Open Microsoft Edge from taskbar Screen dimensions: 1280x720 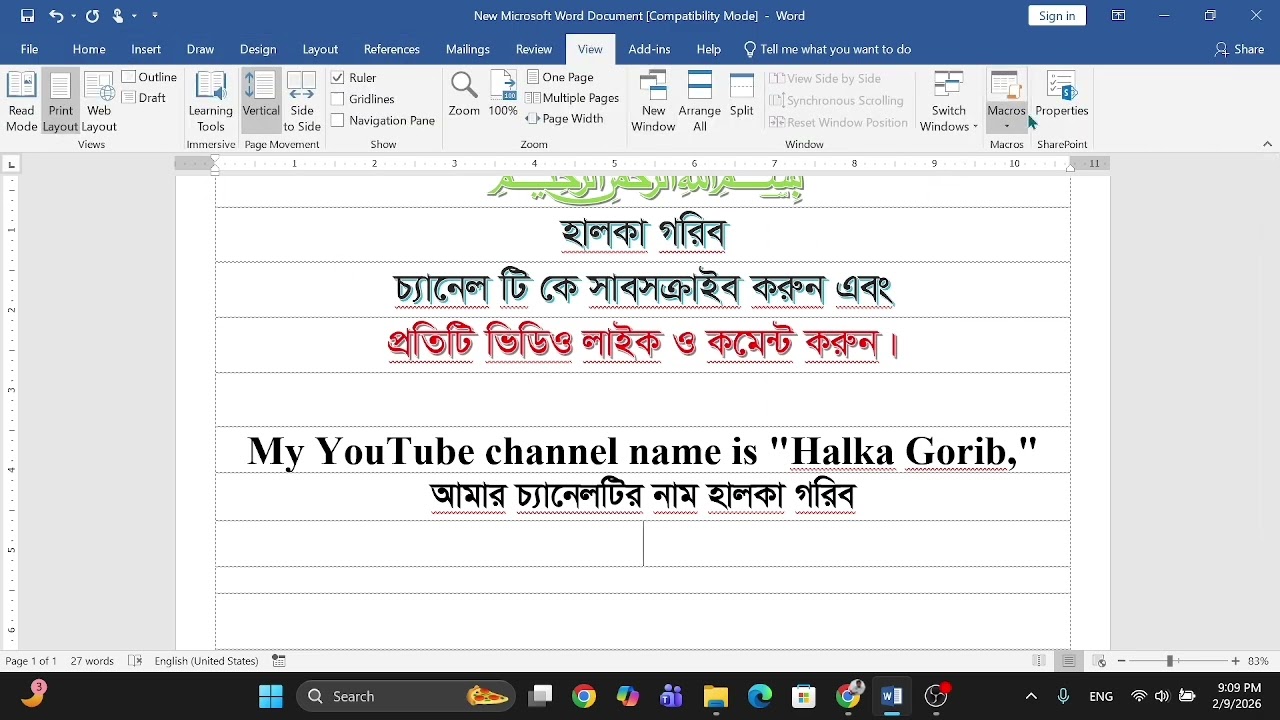(760, 696)
